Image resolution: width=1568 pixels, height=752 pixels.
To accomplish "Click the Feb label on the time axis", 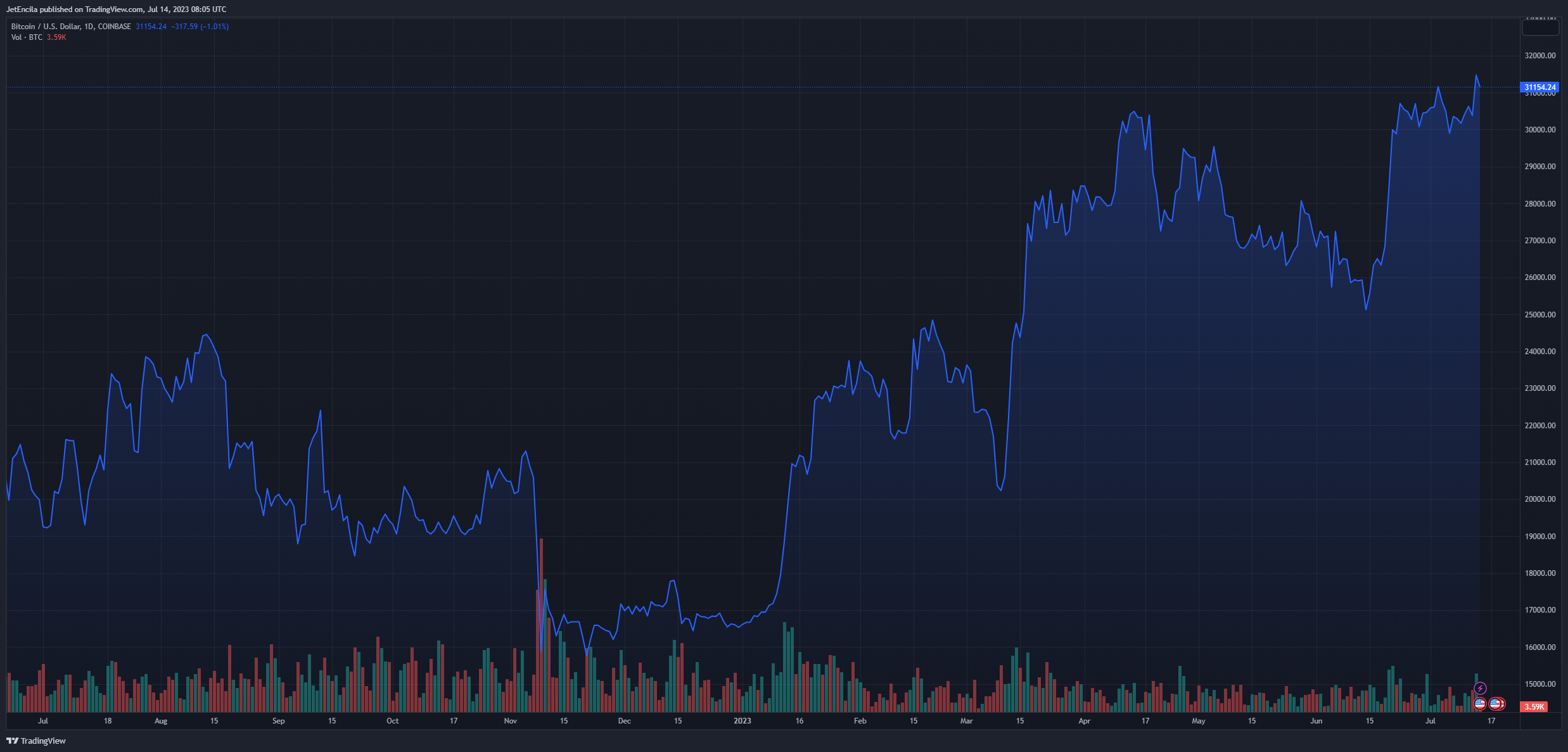I will tap(860, 721).
